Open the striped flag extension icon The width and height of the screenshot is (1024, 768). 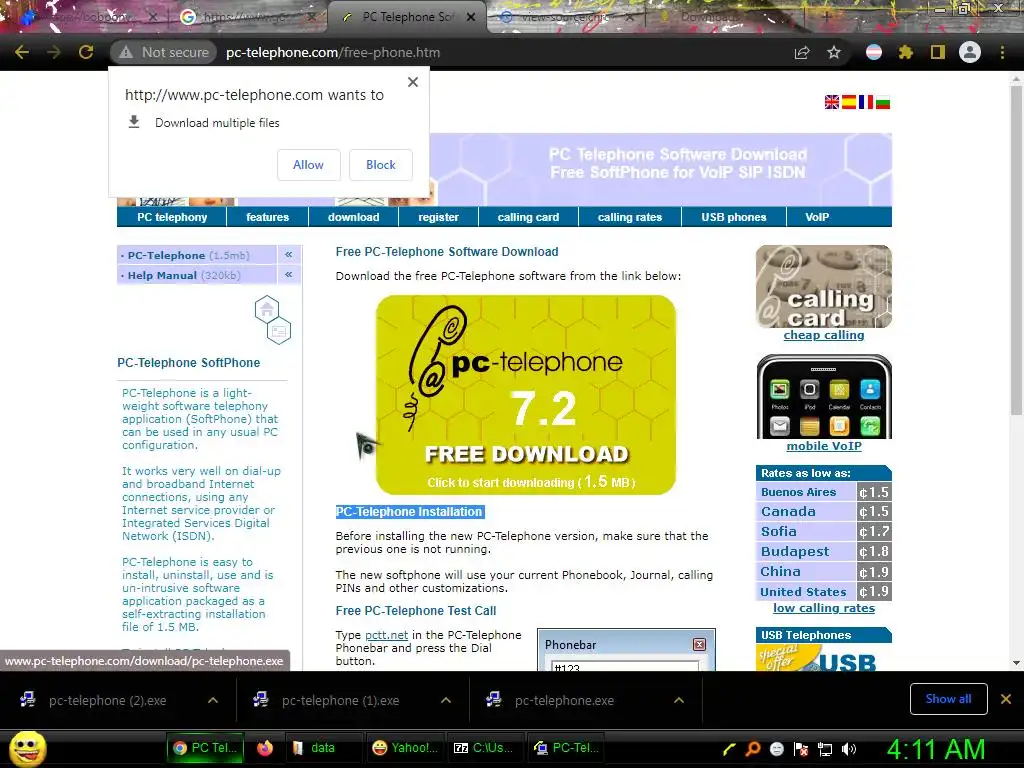(874, 52)
